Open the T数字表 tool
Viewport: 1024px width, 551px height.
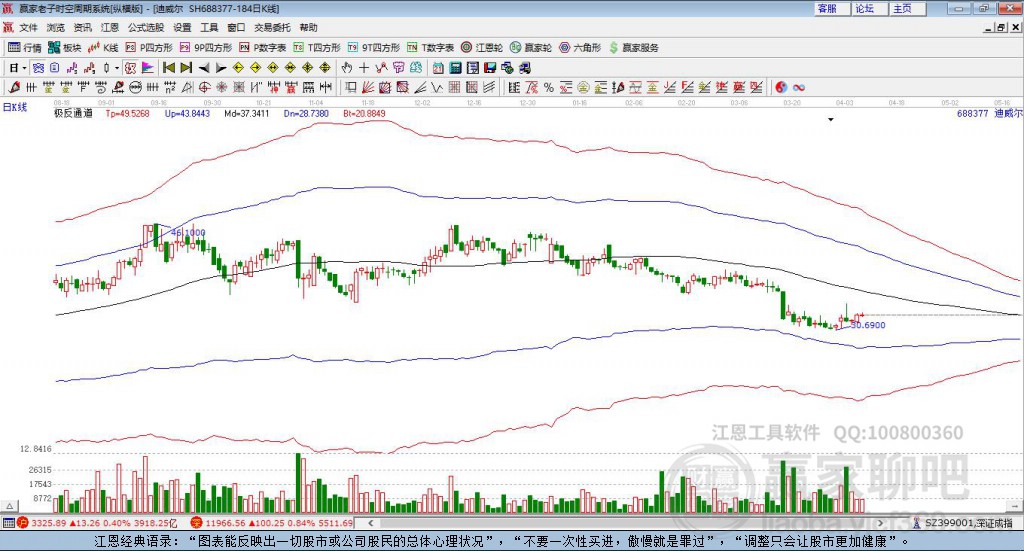[430, 48]
